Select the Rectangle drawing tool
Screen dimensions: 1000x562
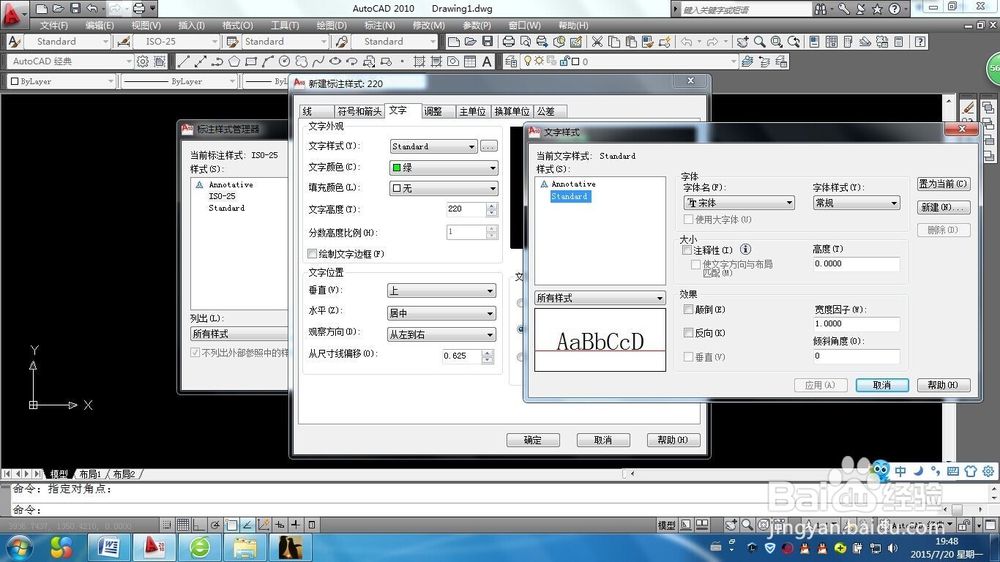tap(251, 61)
